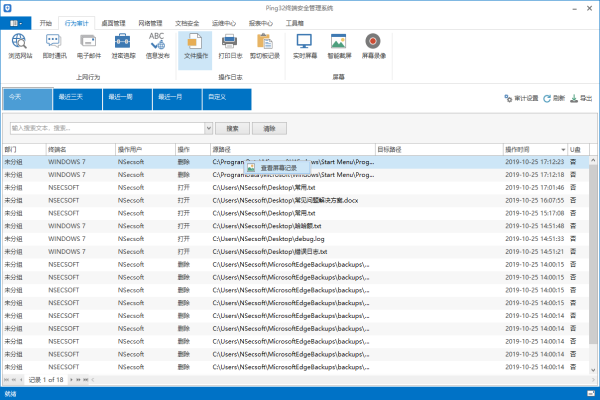Viewport: 600px width, 400px height.
Task: Click the 审计设置 audit settings gear
Action: coord(521,98)
